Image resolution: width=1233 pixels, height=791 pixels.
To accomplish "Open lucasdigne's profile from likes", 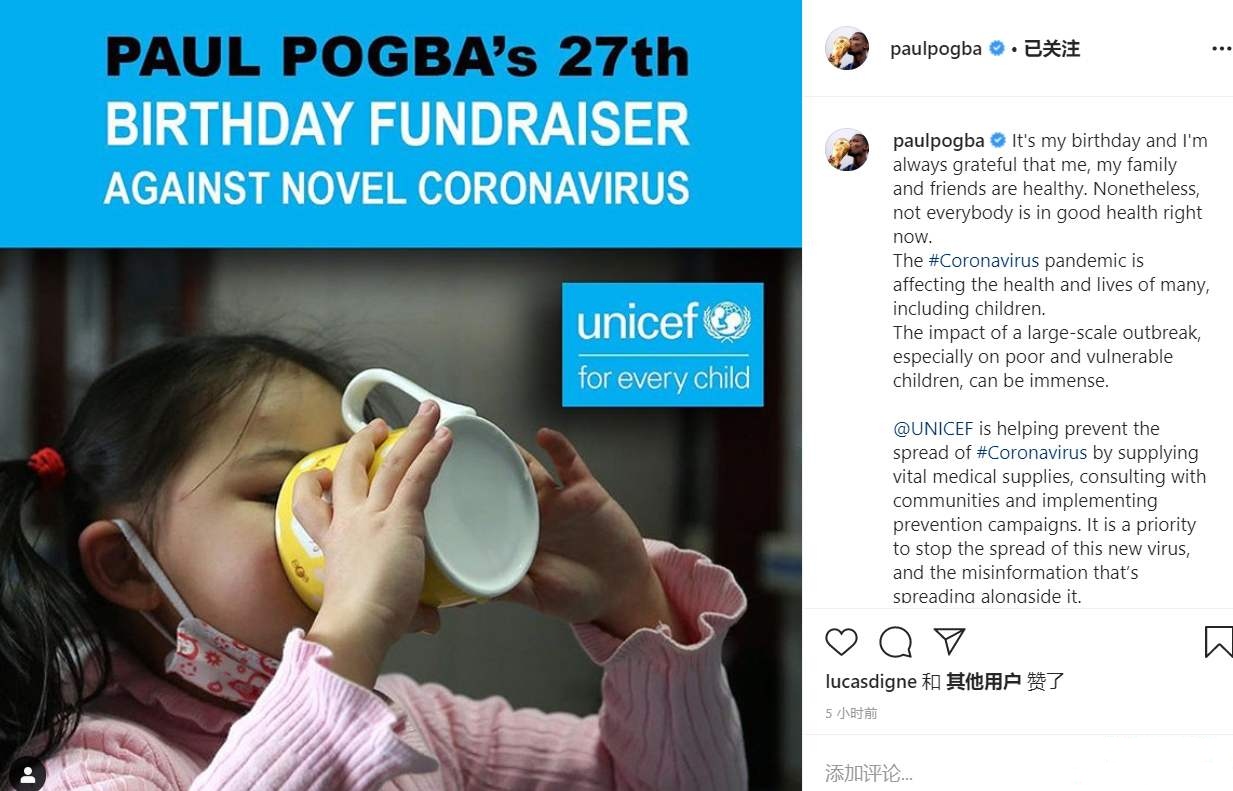I will (871, 682).
